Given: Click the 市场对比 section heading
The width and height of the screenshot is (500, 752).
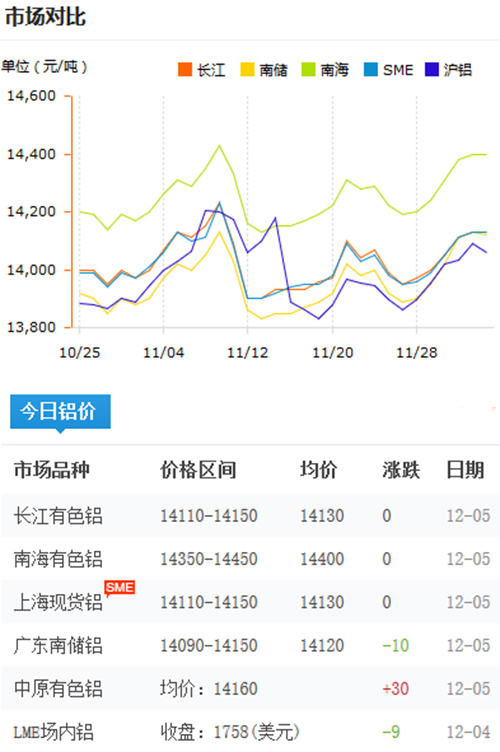Looking at the screenshot, I should pos(45,17).
